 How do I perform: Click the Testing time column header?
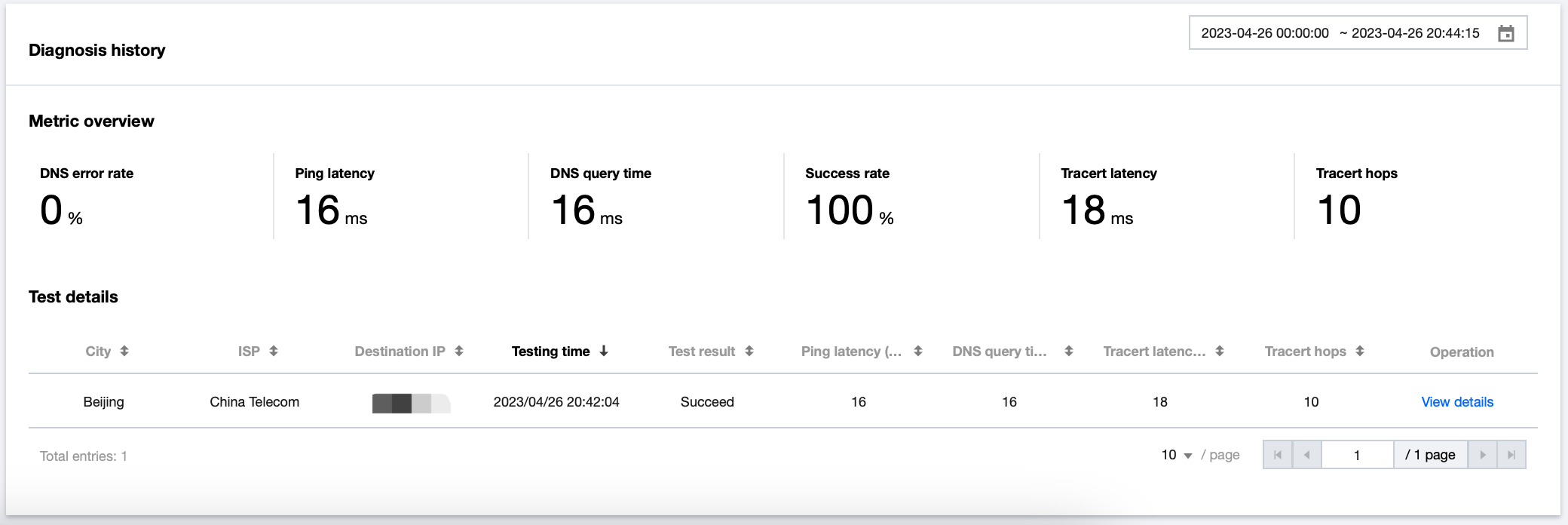[x=550, y=352]
